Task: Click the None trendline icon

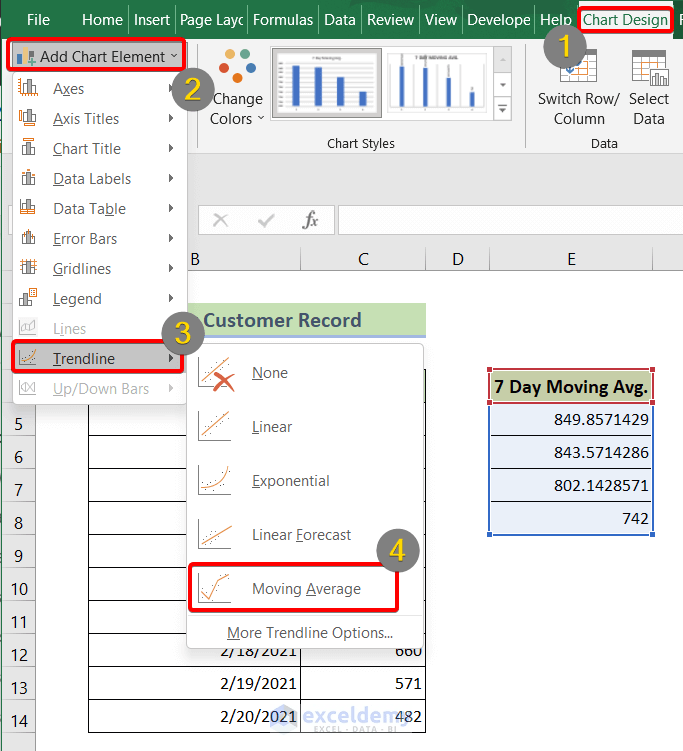Action: click(216, 373)
